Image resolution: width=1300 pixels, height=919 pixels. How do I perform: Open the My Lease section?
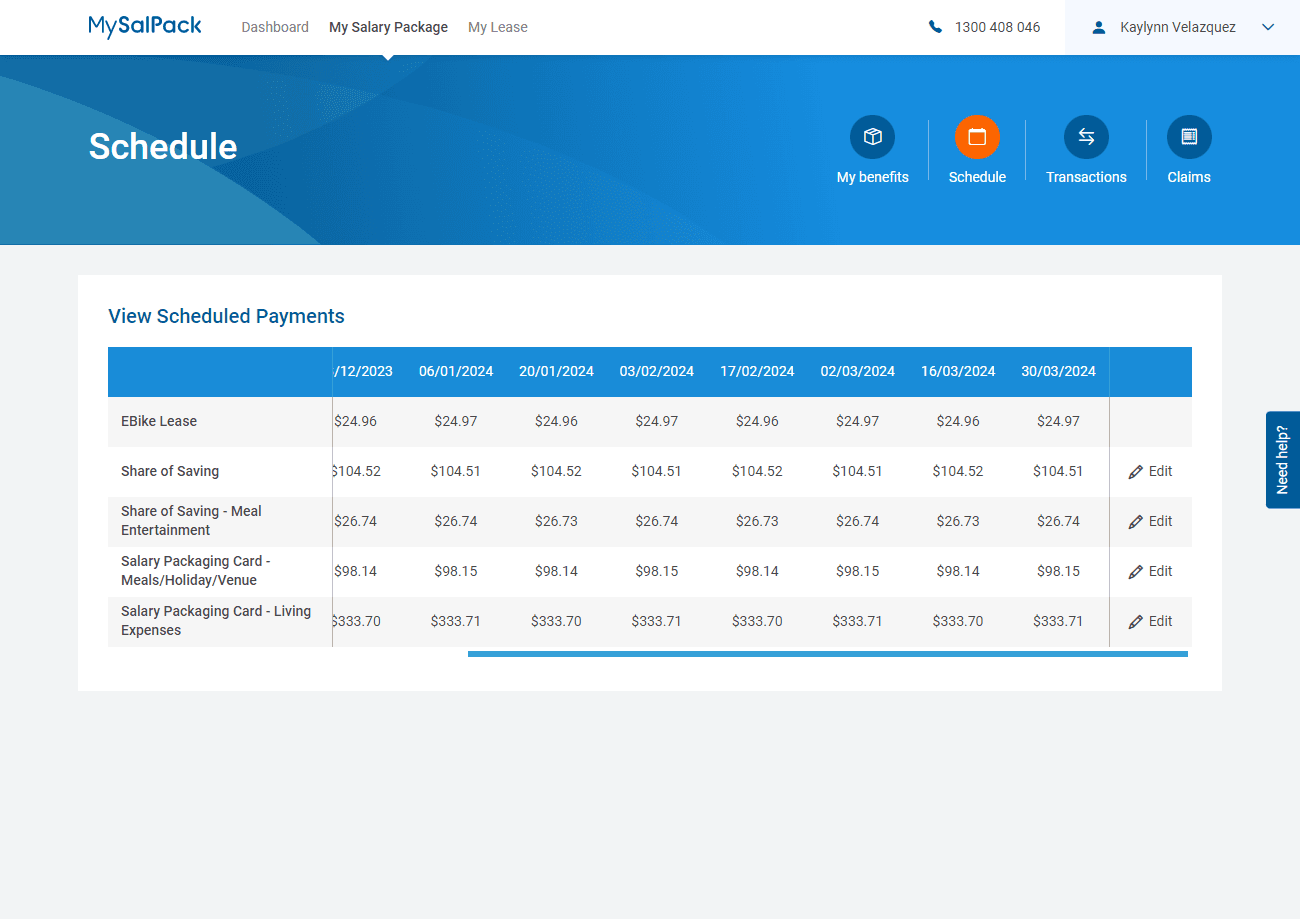tap(497, 27)
